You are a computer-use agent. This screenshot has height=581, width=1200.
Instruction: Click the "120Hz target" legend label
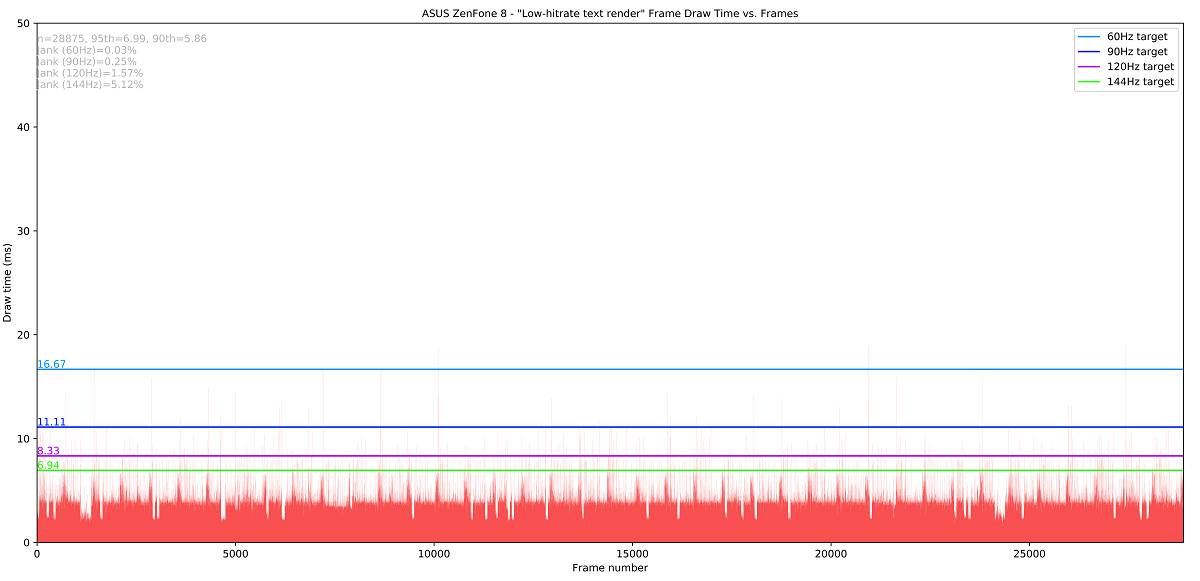tap(1140, 66)
